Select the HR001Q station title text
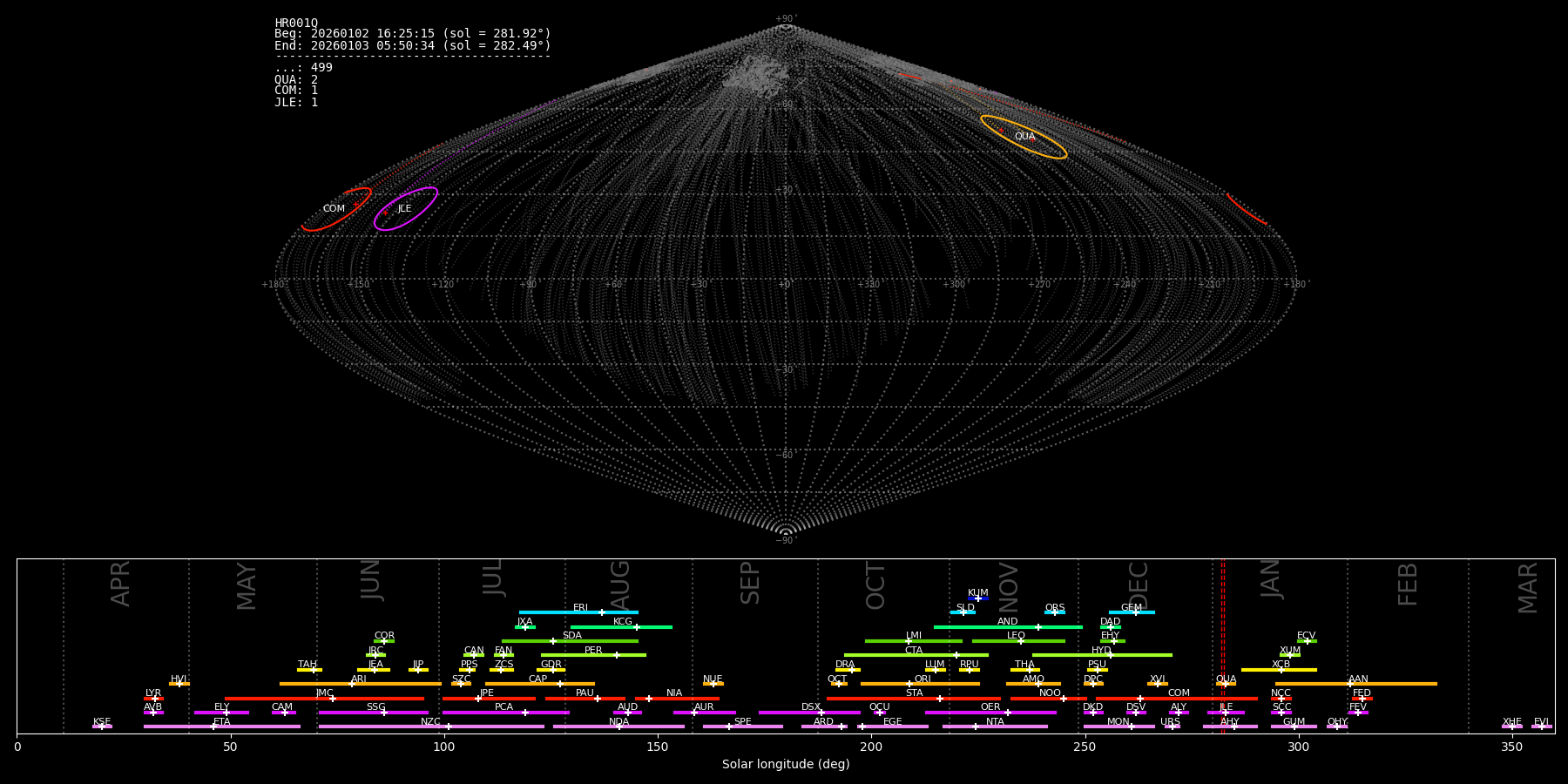This screenshot has height=784, width=1568. [296, 24]
